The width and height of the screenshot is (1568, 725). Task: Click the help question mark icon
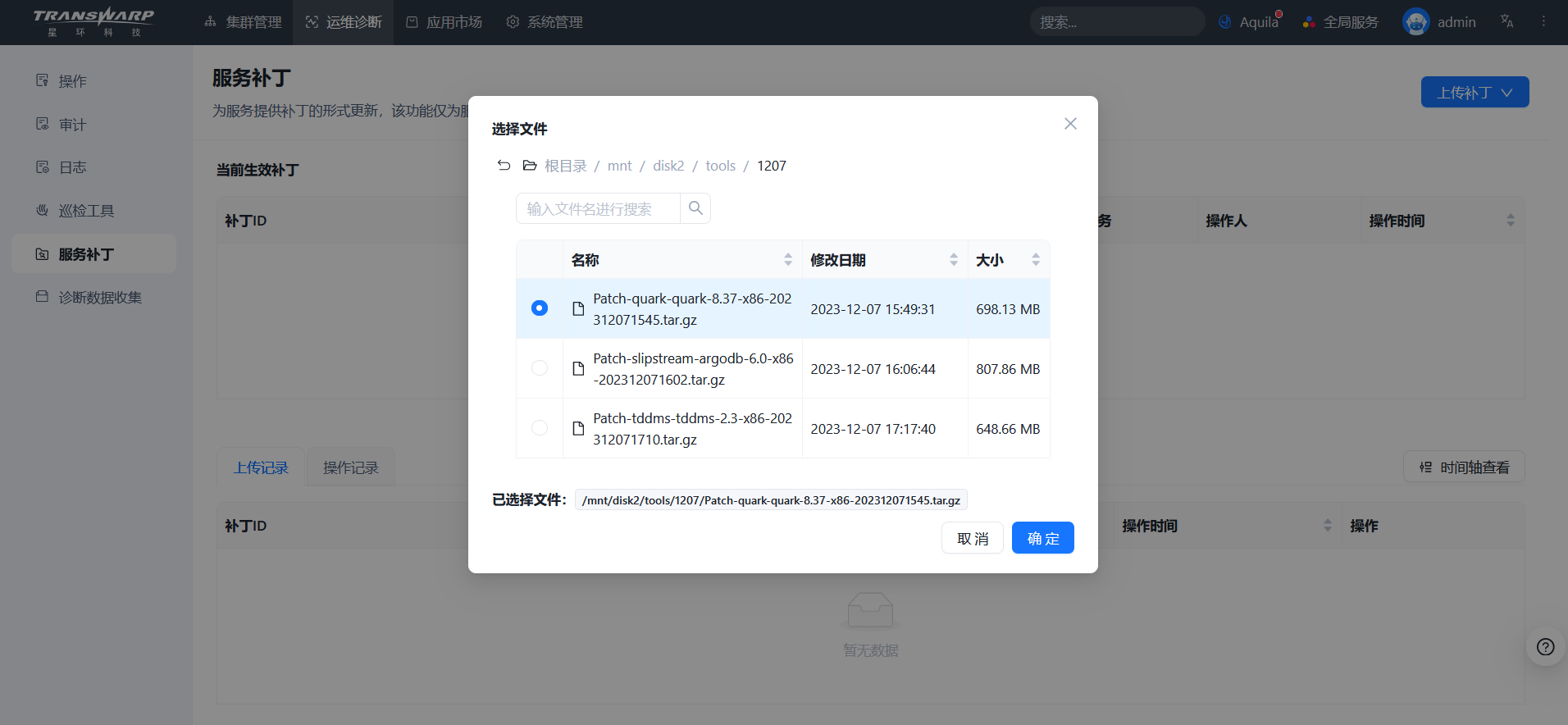(1546, 647)
